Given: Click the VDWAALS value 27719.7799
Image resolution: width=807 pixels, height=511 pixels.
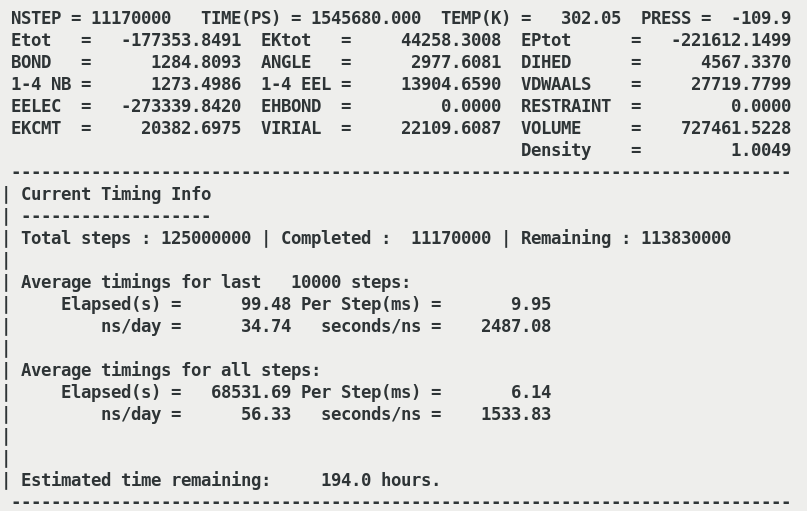Looking at the screenshot, I should pos(741,84).
